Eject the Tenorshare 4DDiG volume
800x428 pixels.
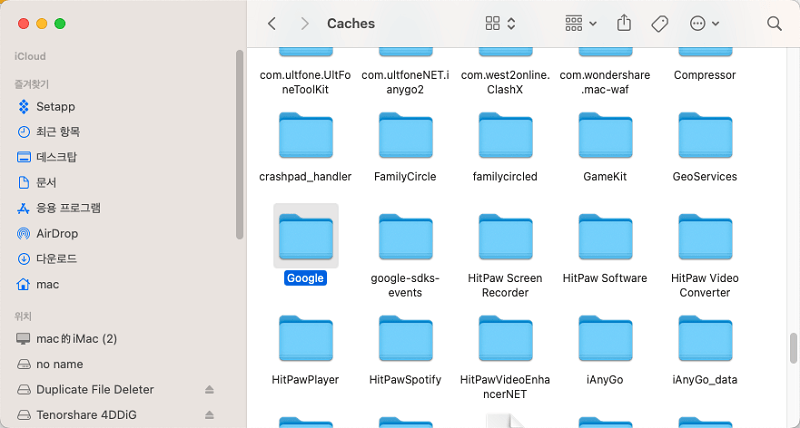209,414
